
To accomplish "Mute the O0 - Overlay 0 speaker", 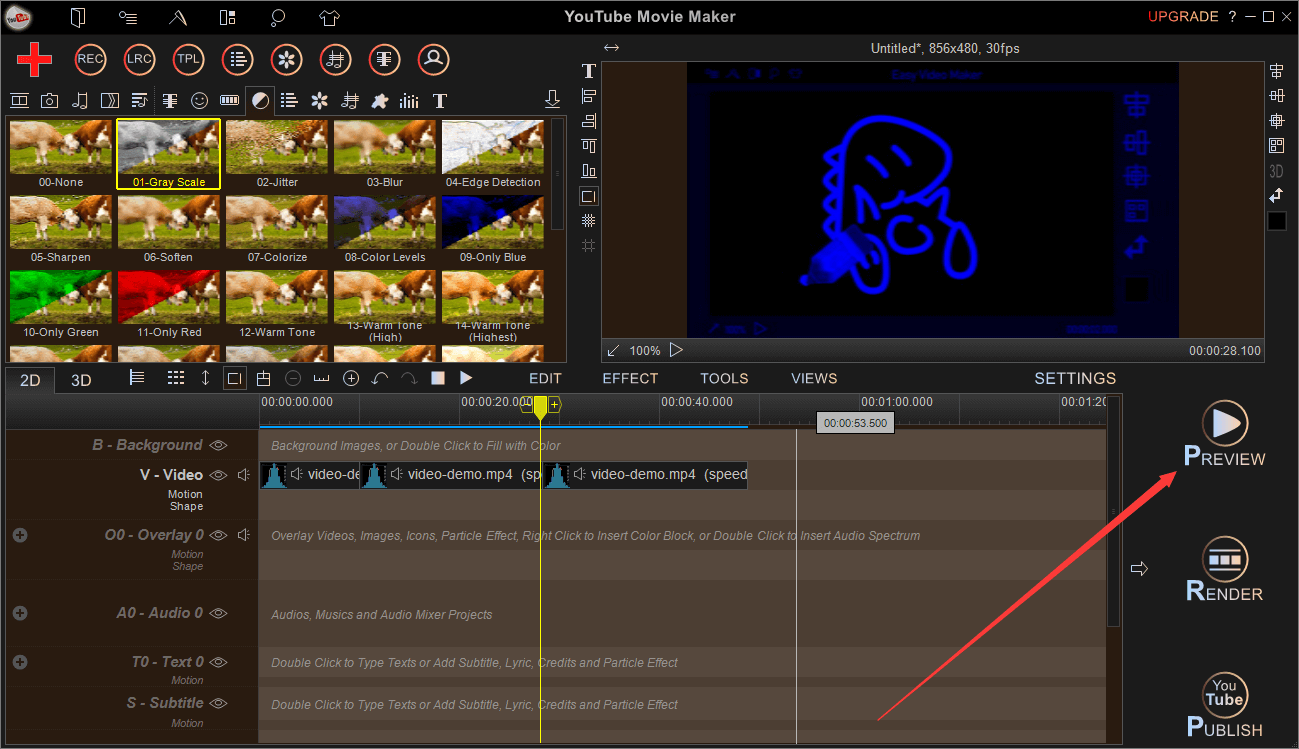I will [x=243, y=535].
